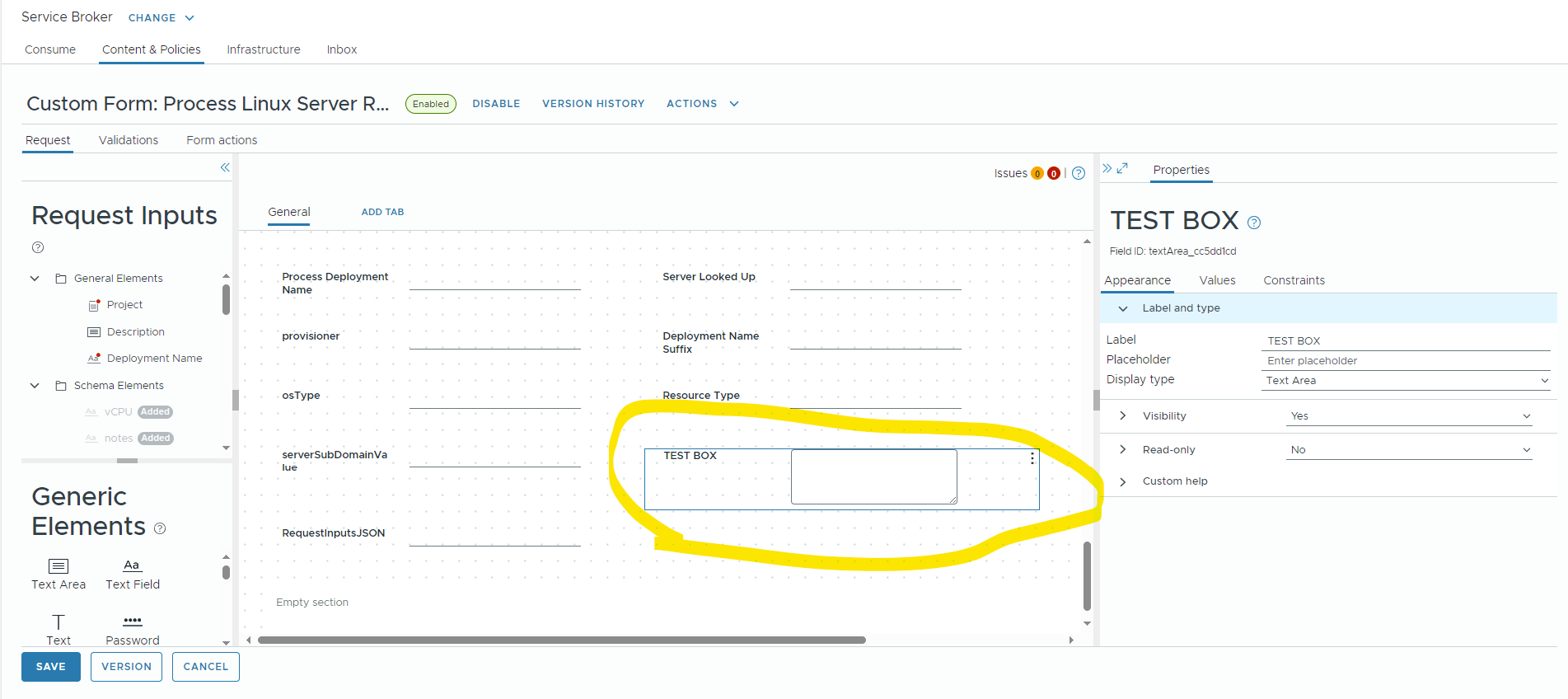Click the VERSION button
The height and width of the screenshot is (699, 1568).
(x=126, y=667)
